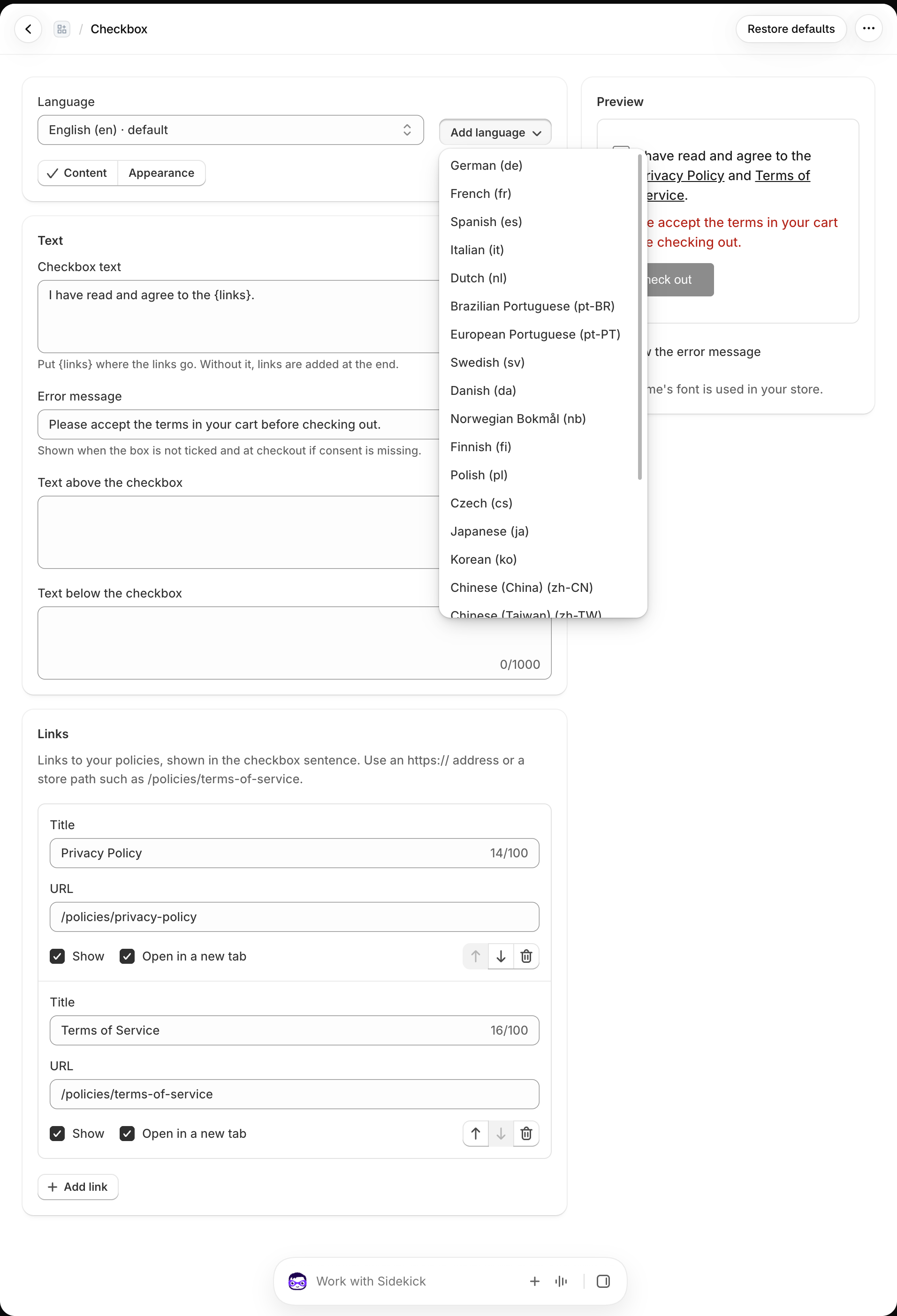The height and width of the screenshot is (1316, 897).
Task: Click the language dropdown scrollbar
Action: click(640, 317)
